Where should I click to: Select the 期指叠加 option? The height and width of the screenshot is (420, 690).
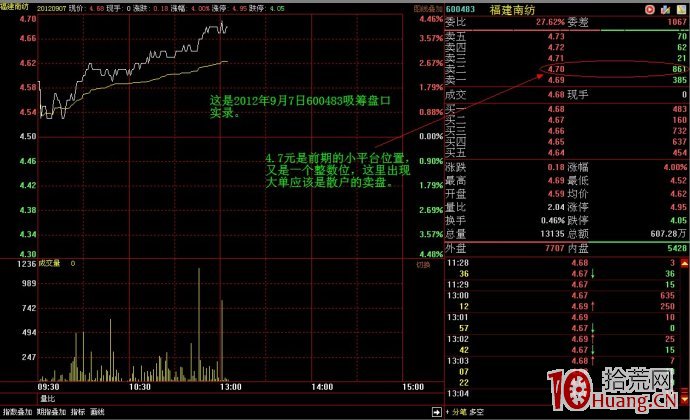[51, 412]
